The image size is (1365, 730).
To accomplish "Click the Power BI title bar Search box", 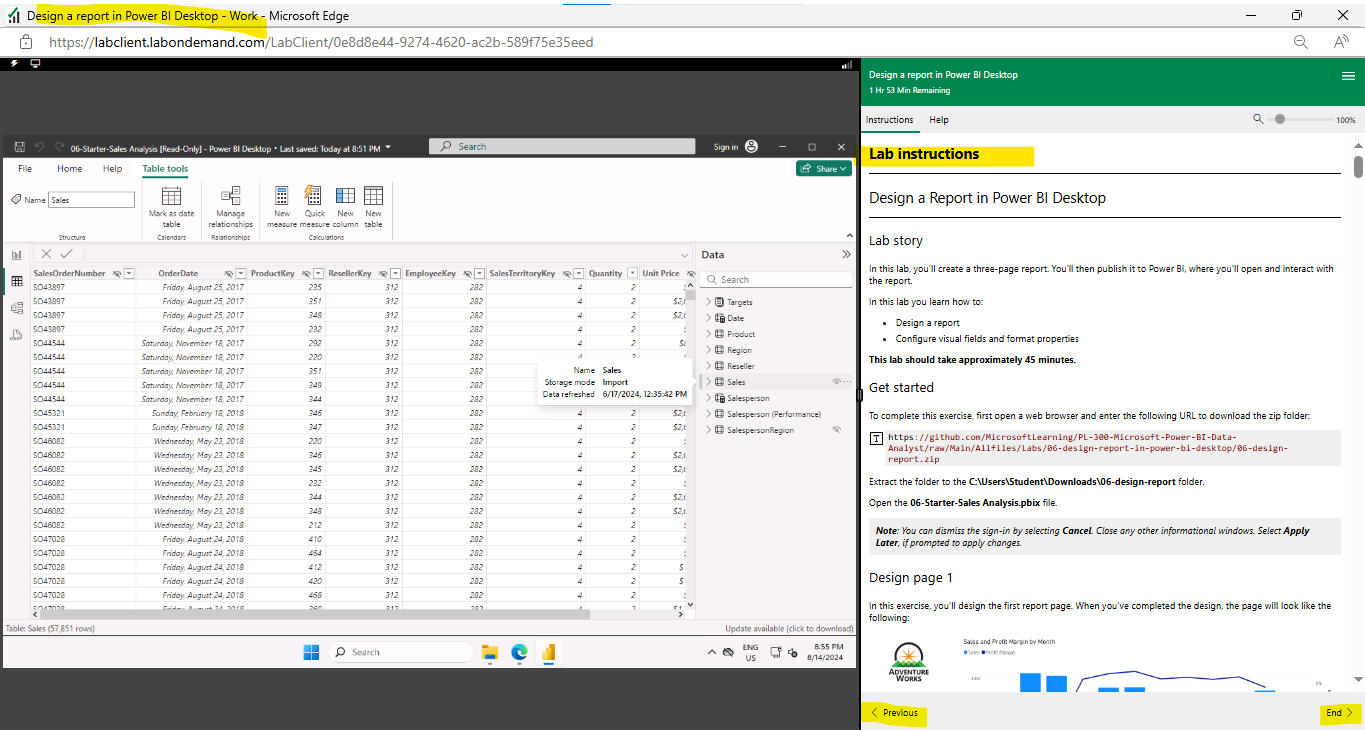I will tap(562, 146).
